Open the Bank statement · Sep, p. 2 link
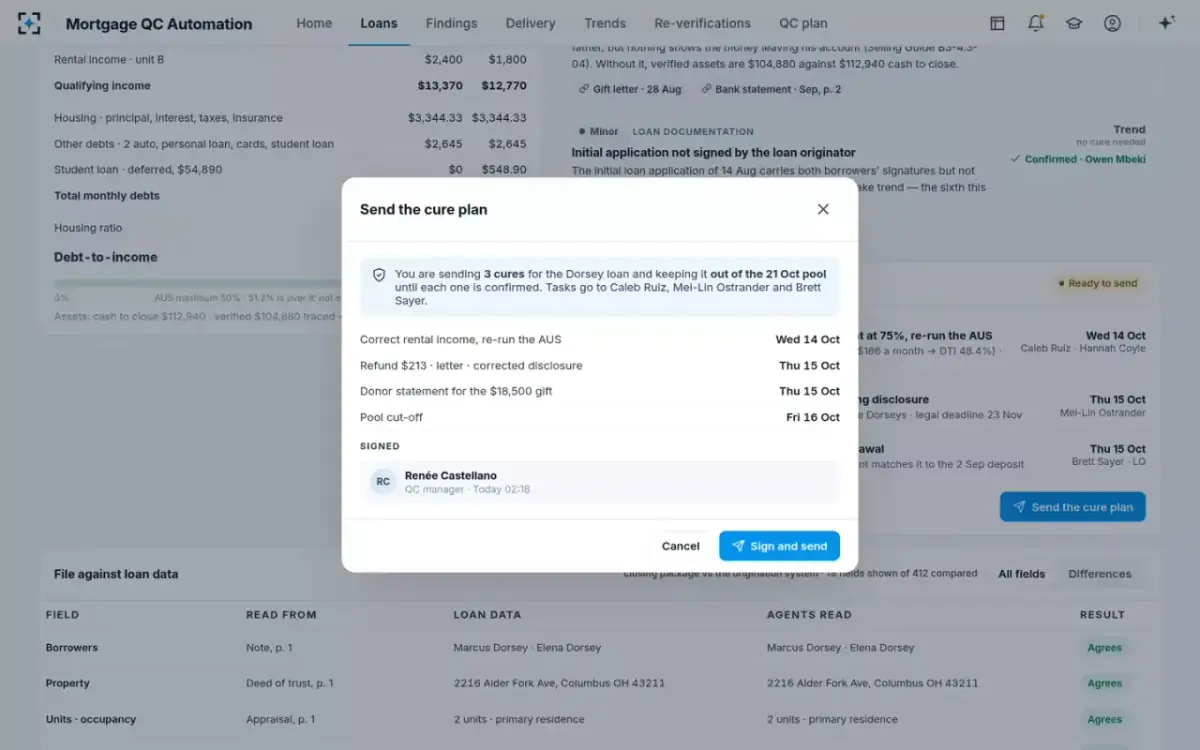This screenshot has height=750, width=1200. click(771, 89)
